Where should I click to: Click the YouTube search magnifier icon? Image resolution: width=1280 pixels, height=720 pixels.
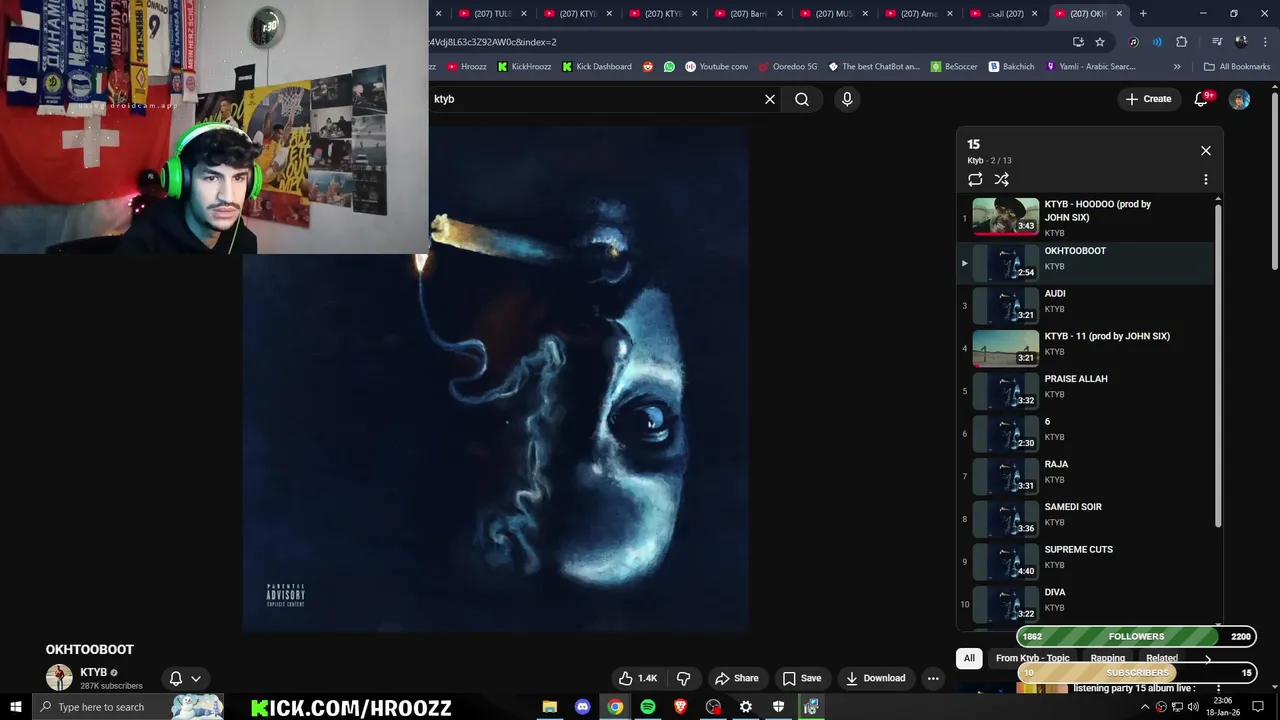[802, 99]
